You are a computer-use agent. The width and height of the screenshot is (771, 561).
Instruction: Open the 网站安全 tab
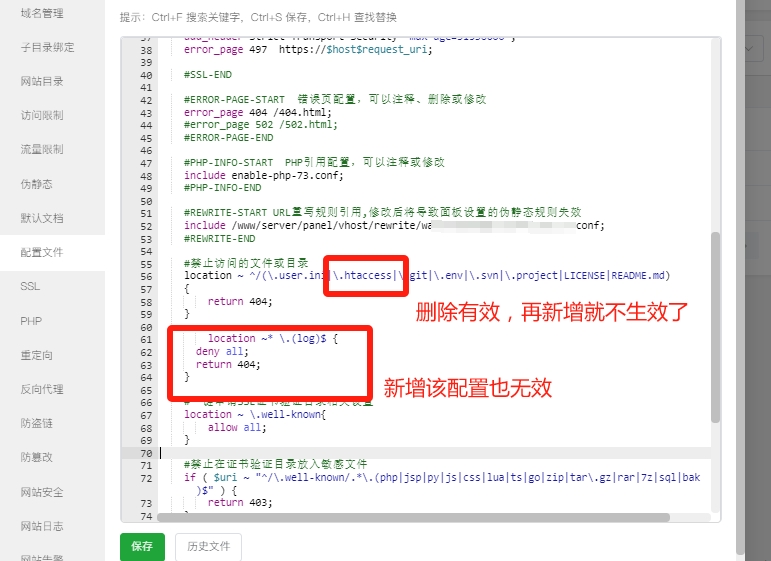point(42,492)
